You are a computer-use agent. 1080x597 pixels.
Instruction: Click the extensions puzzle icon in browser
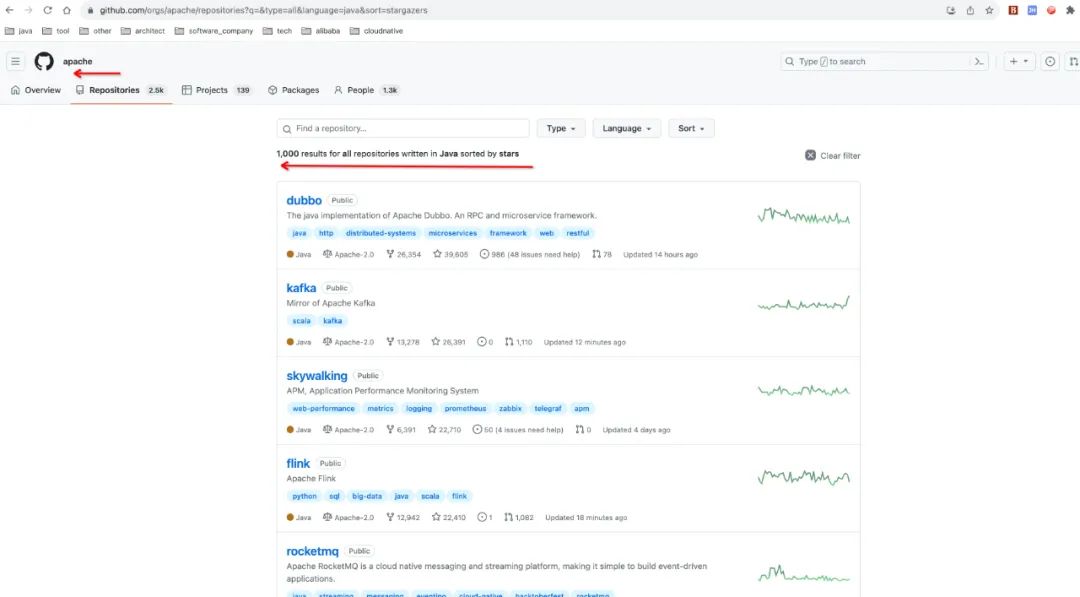tap(1070, 10)
